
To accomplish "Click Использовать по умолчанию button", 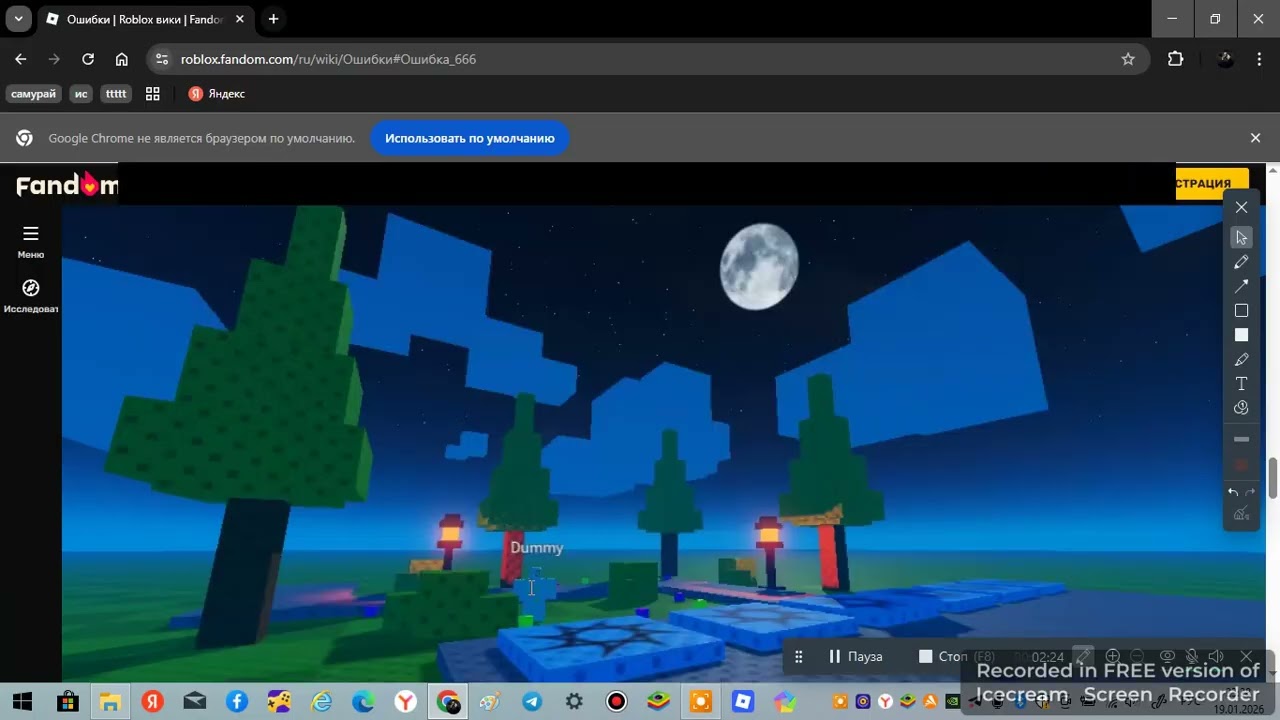I will click(469, 138).
